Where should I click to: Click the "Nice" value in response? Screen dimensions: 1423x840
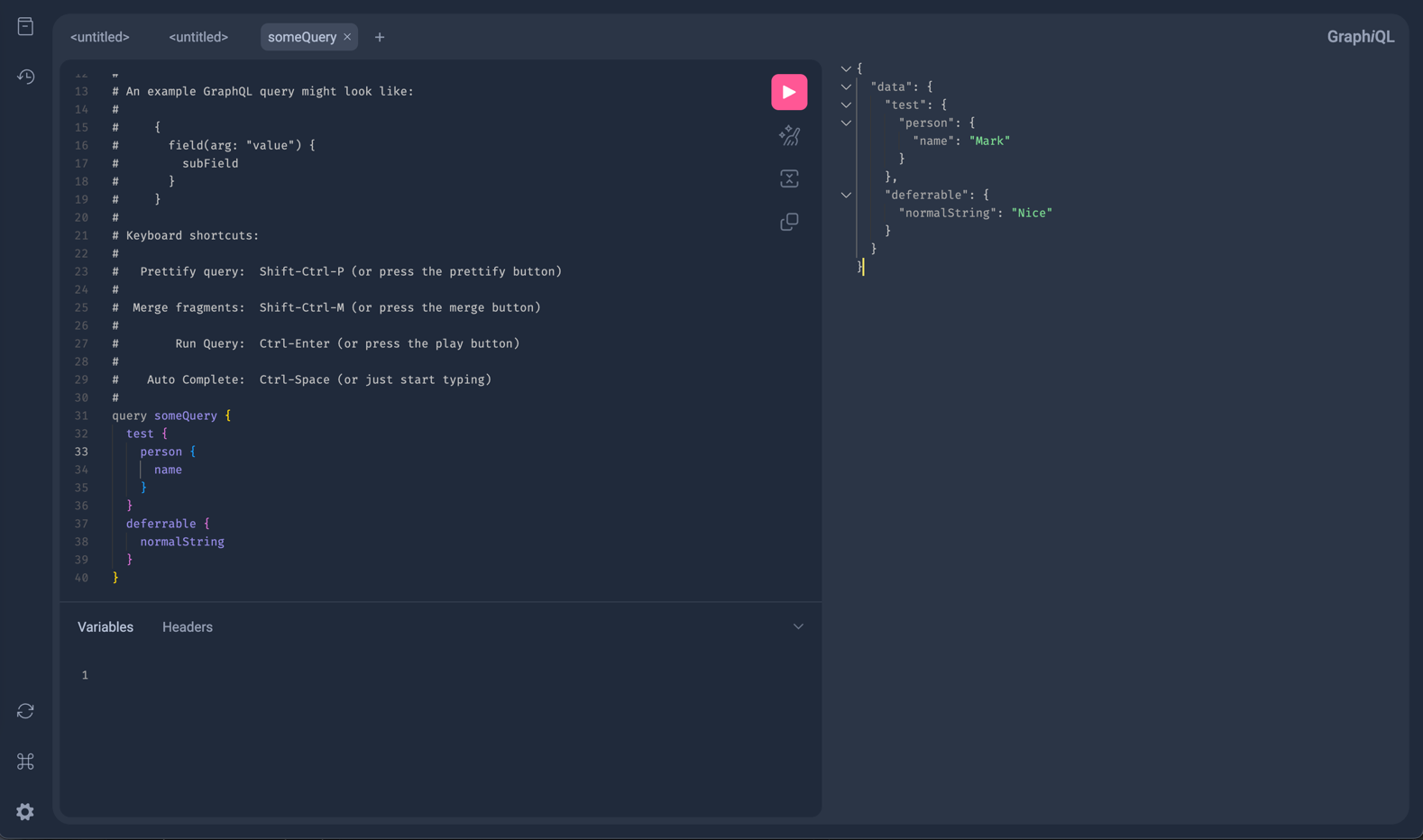(x=1032, y=213)
